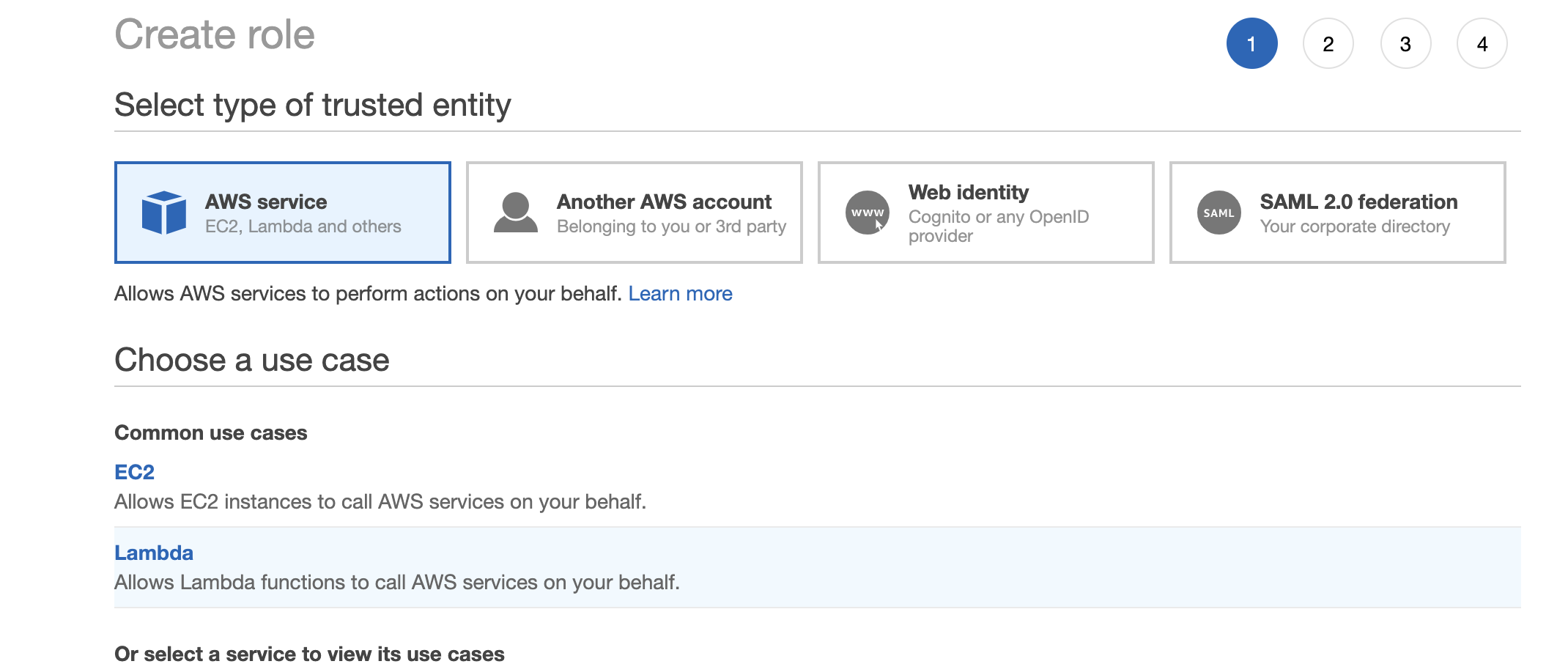Choose the EC2 use case link
The height and width of the screenshot is (664, 1568).
(134, 472)
